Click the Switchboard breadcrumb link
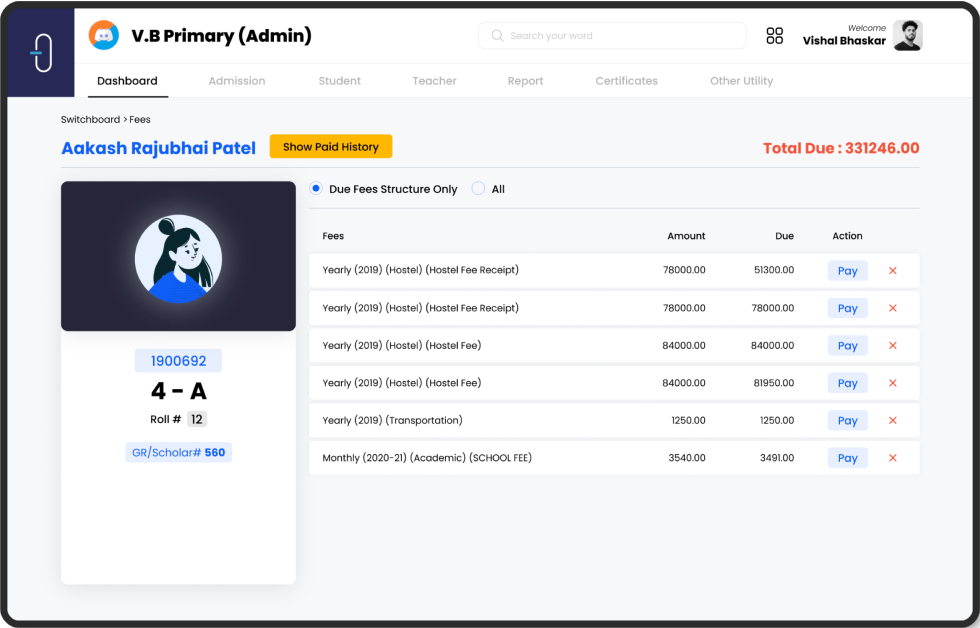The height and width of the screenshot is (628, 980). 90,120
